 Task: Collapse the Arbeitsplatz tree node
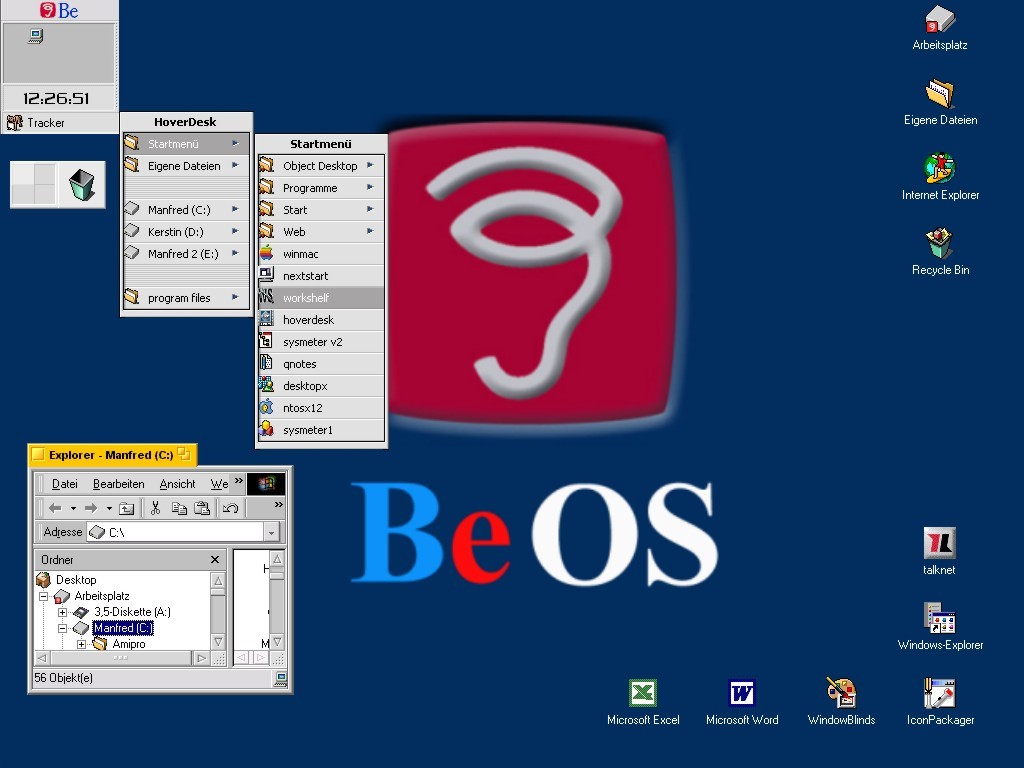(44, 596)
